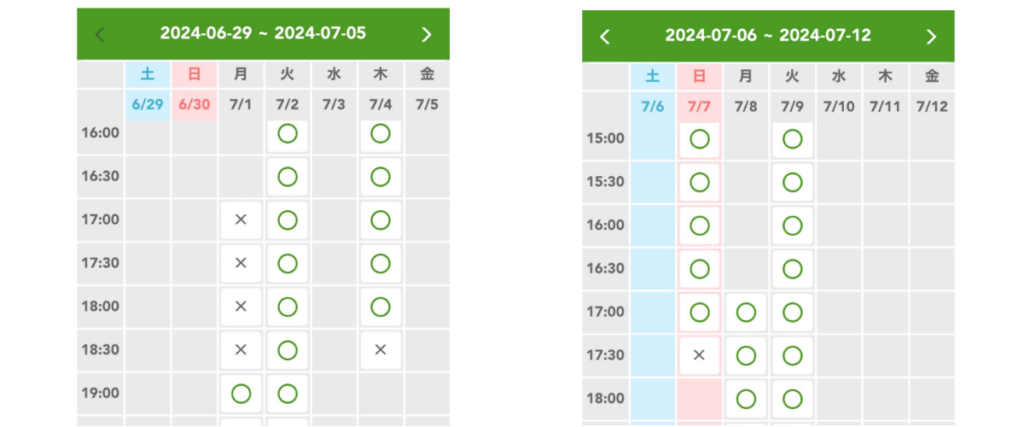Select the 7/7 Sunday column header
Viewport: 1024px width, 427px height.
click(x=699, y=106)
